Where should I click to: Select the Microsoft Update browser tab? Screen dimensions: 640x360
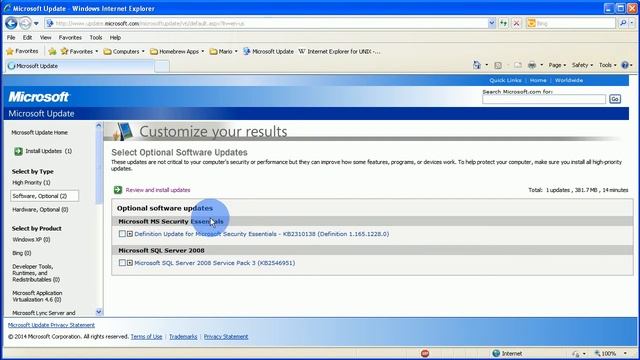80,66
